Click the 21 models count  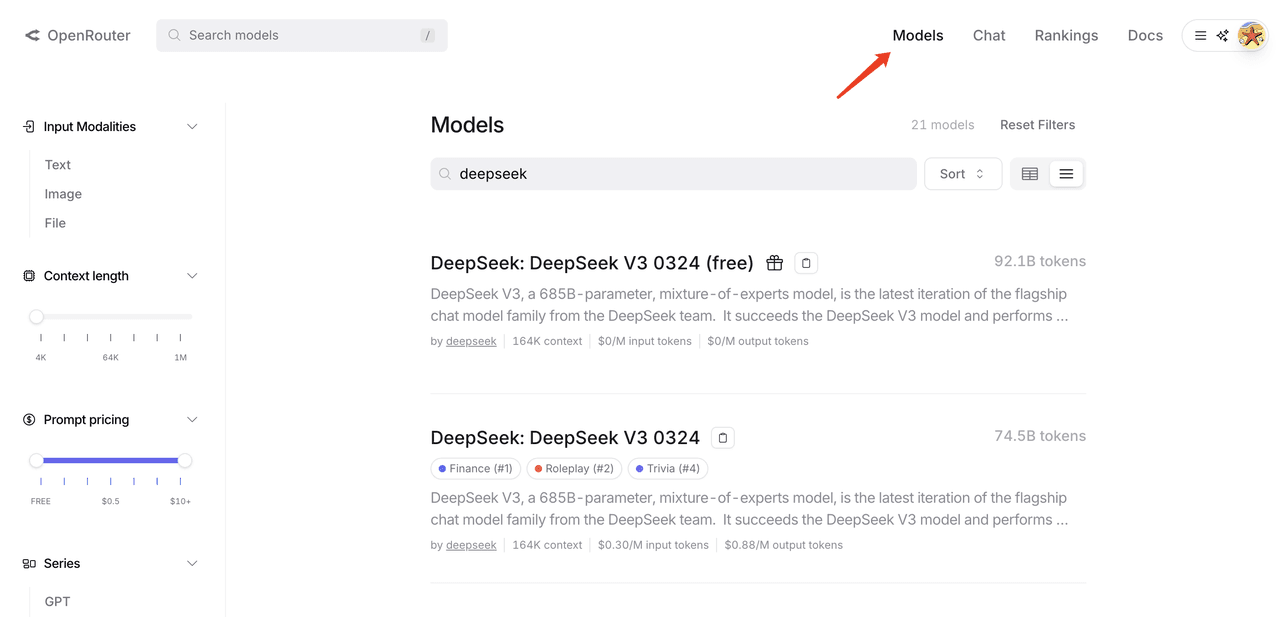[943, 125]
